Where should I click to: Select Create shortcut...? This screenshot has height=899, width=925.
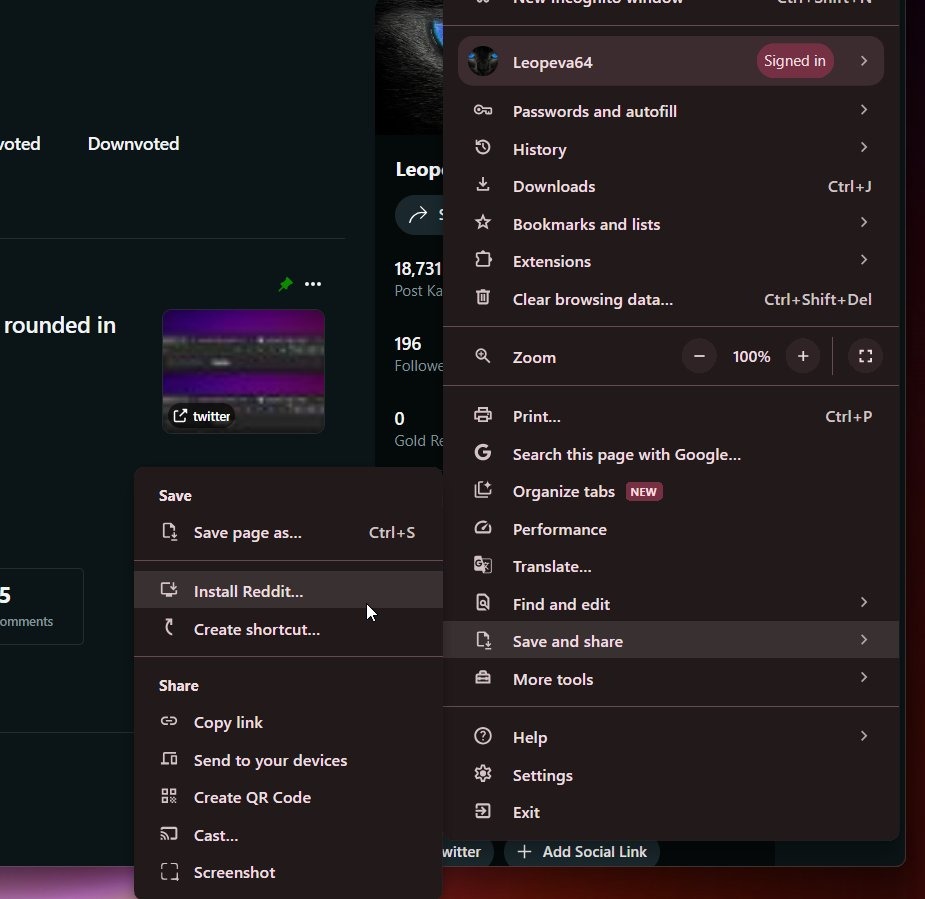click(x=288, y=629)
